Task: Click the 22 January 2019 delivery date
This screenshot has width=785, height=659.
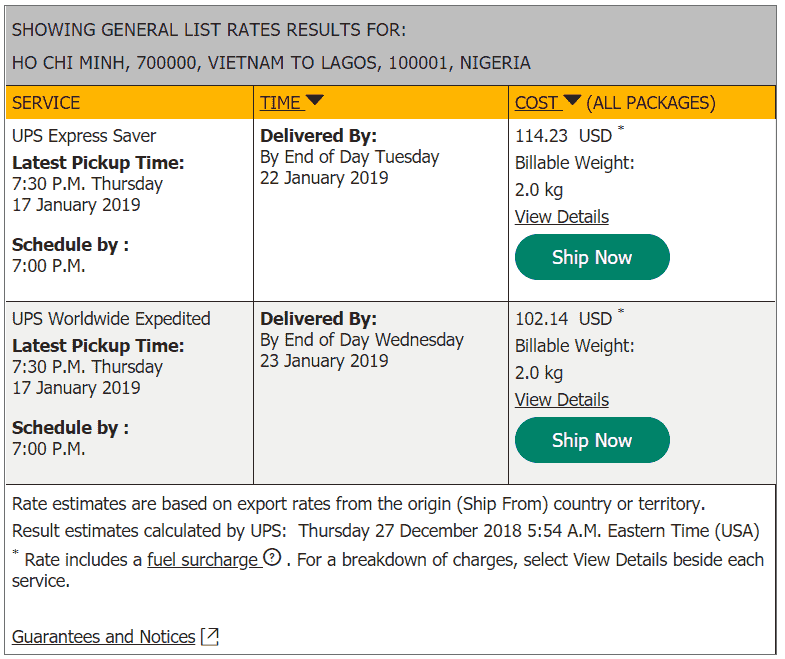Action: coord(324,178)
